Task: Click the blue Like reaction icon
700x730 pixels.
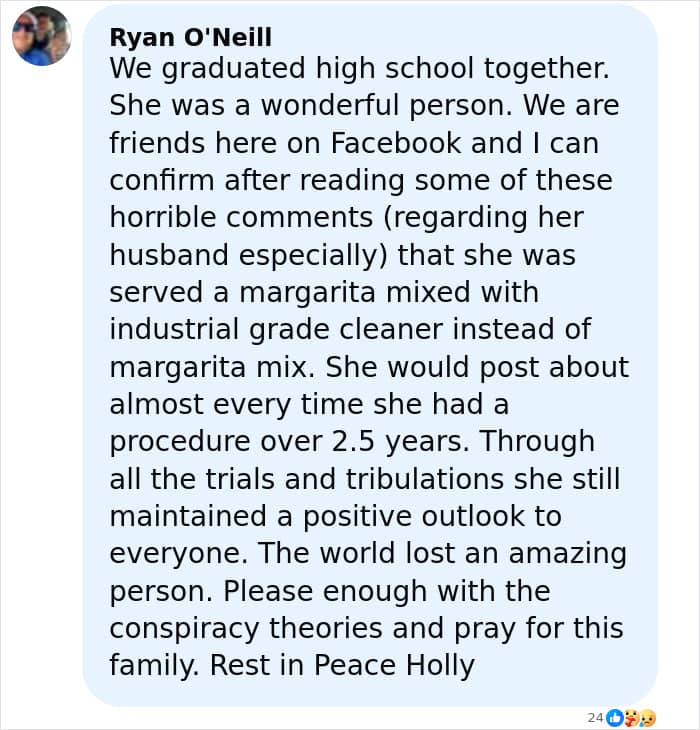Action: (x=614, y=717)
